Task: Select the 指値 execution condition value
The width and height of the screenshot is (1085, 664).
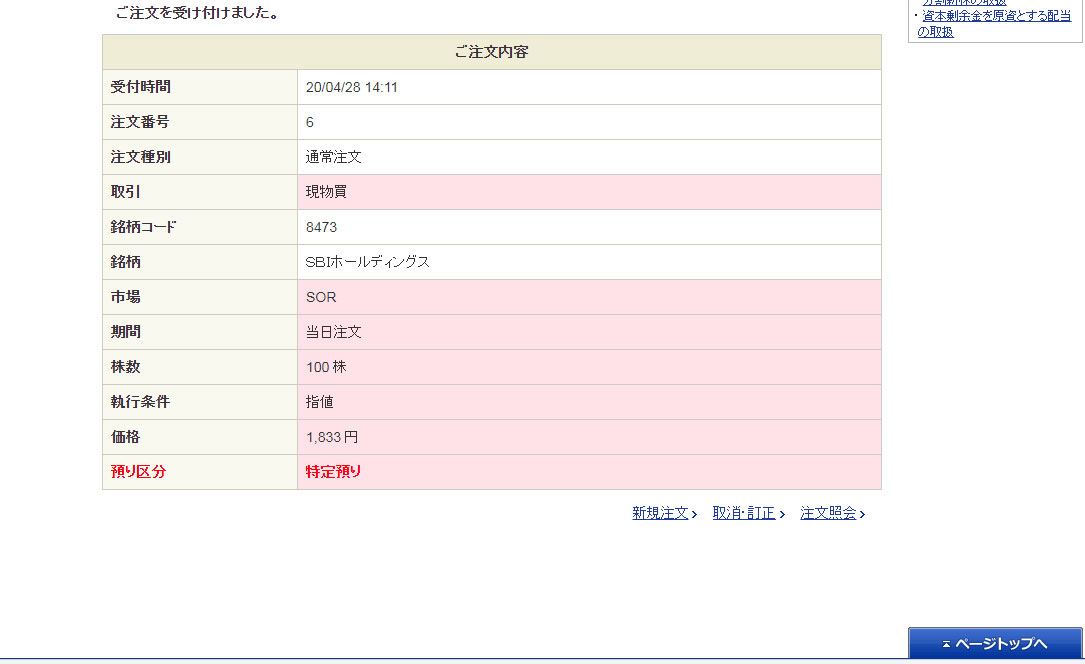Action: pyautogui.click(x=320, y=402)
